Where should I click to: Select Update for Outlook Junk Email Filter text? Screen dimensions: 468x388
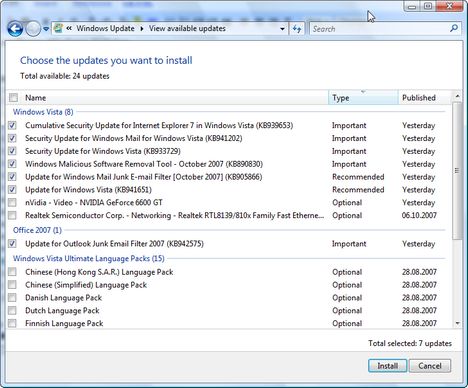point(114,244)
